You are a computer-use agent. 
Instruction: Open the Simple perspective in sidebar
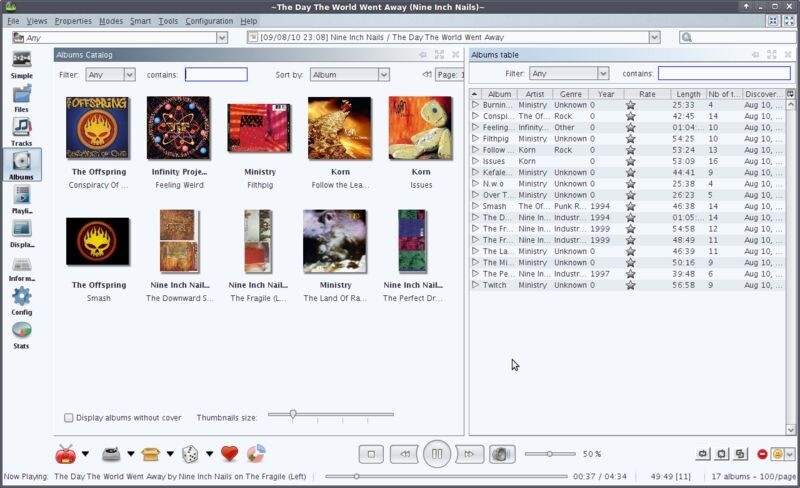[x=21, y=64]
